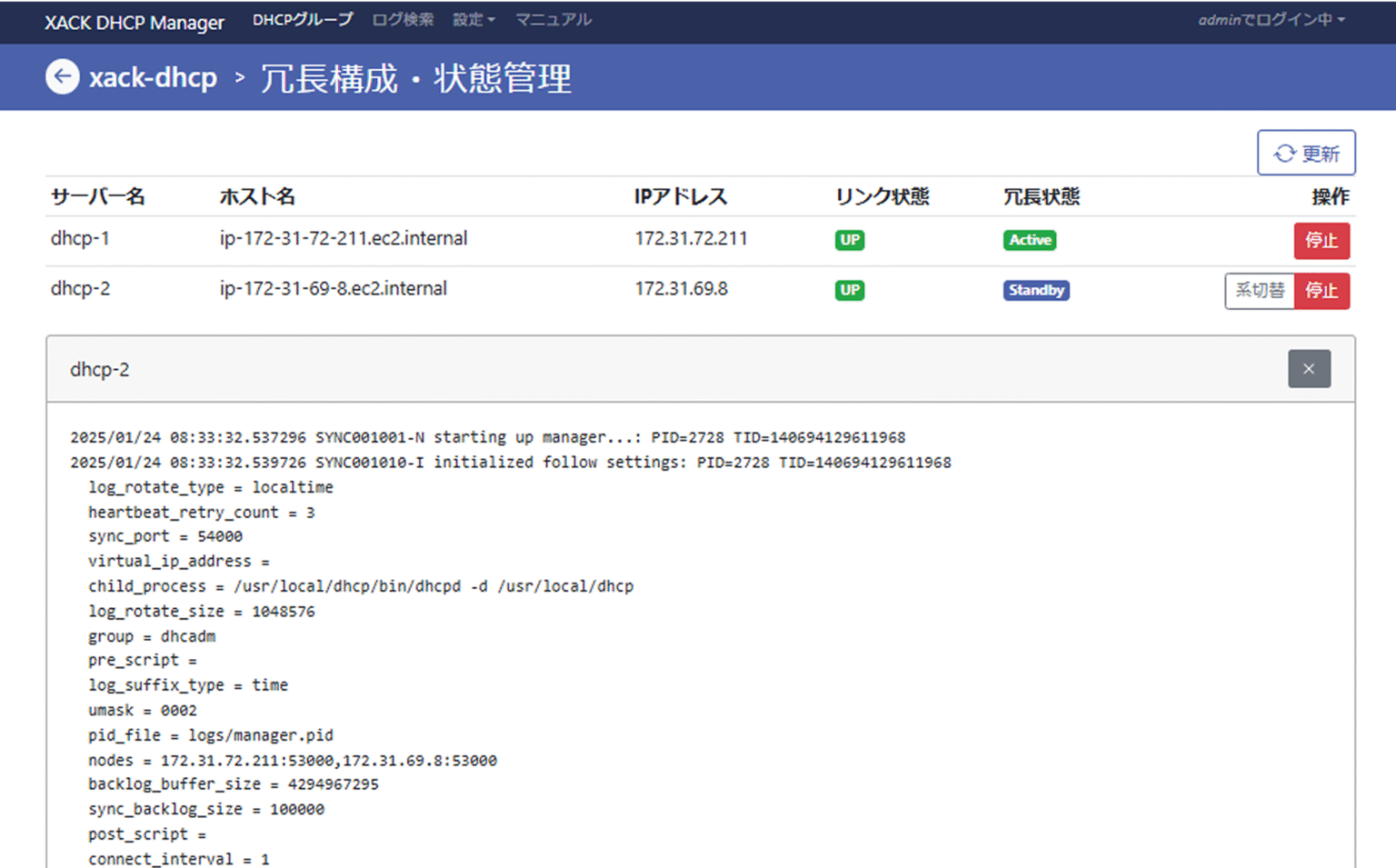This screenshot has height=868, width=1396.
Task: Open the adminでログイン中 account dropdown
Action: [x=1271, y=20]
